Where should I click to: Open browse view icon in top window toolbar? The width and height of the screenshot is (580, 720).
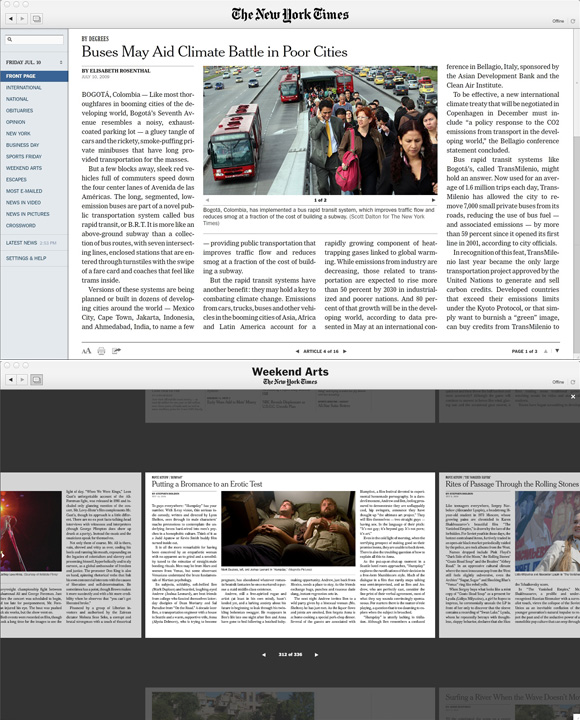(x=37, y=19)
